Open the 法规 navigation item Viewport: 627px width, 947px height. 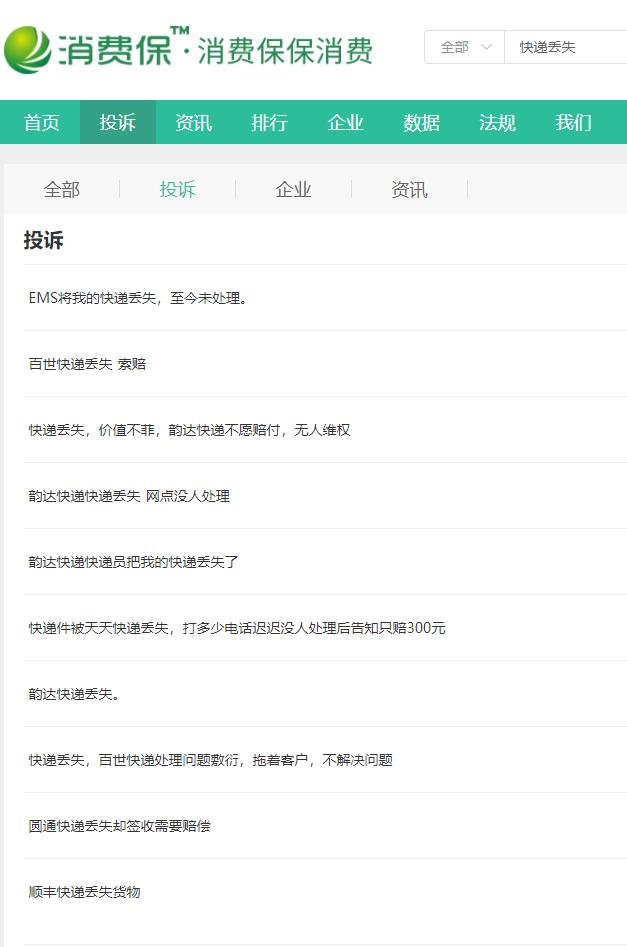[x=497, y=123]
